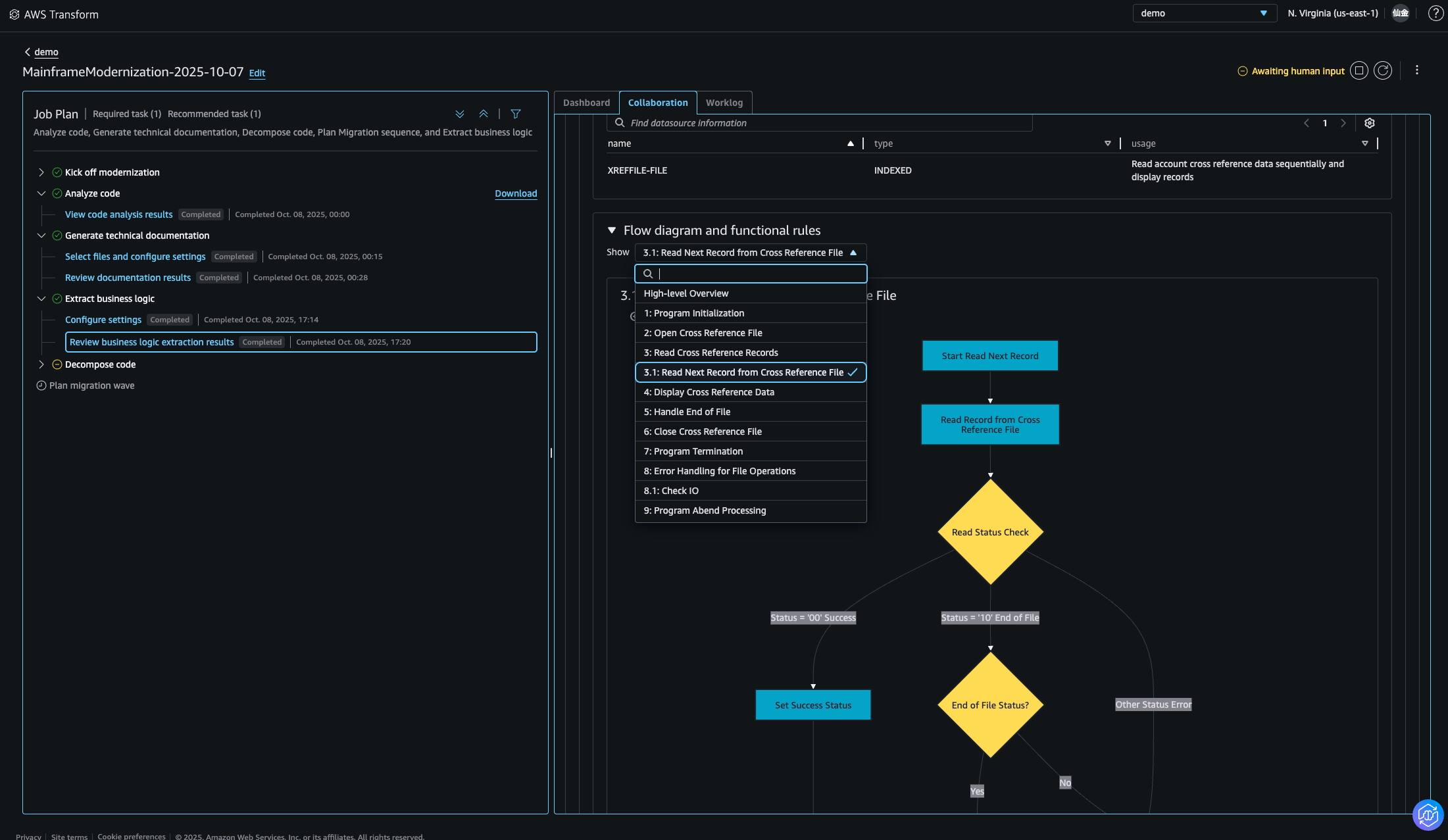Screen dimensions: 1448x840
Task: Open 'View code analysis results' link
Action: point(118,214)
